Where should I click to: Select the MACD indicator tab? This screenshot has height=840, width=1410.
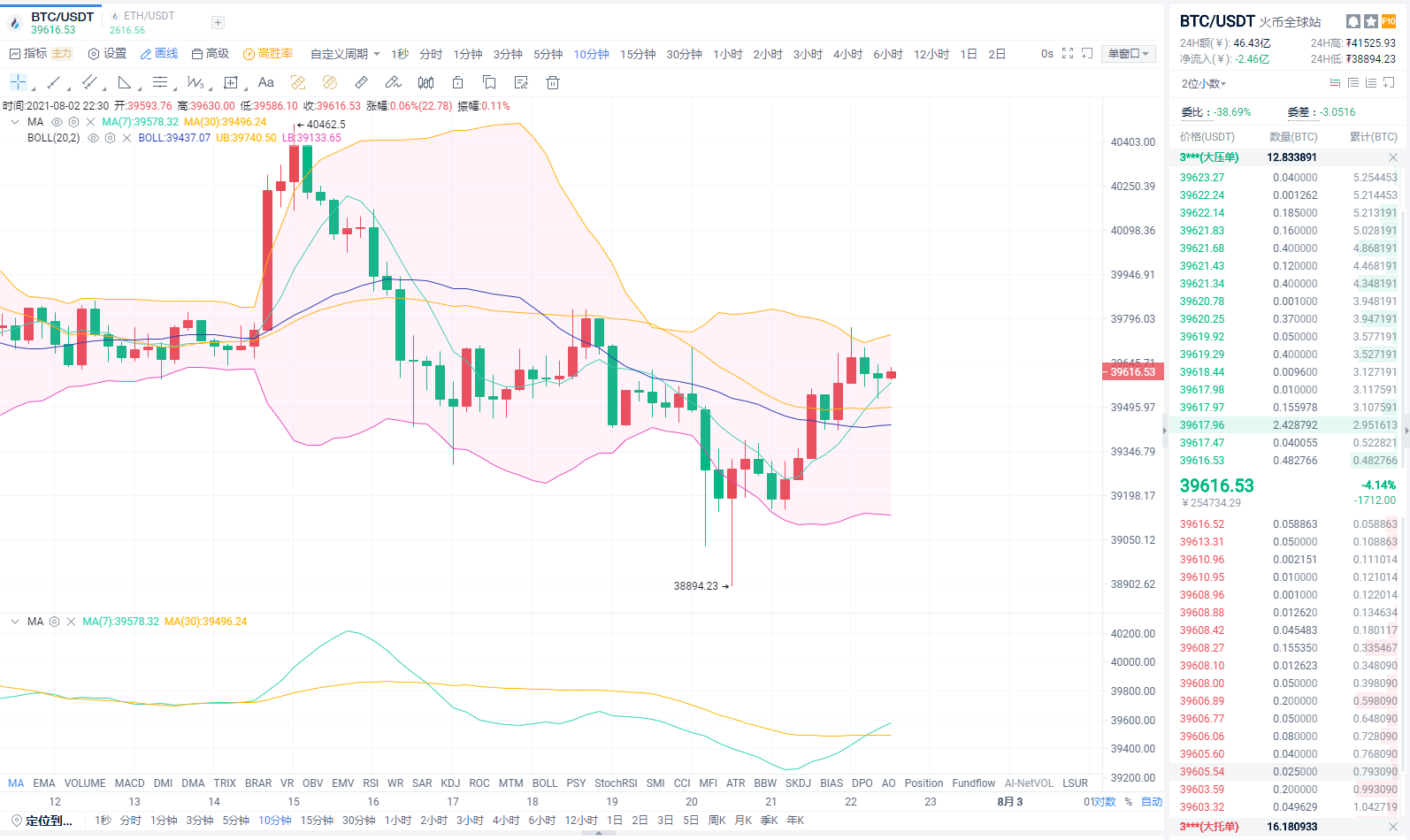click(x=129, y=783)
